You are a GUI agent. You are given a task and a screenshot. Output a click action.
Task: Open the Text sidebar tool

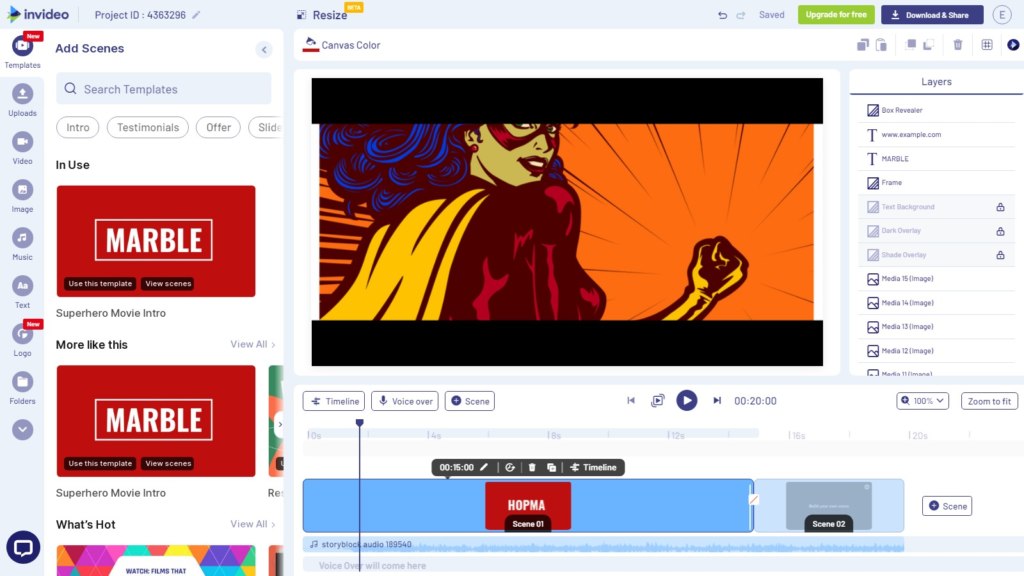coord(22,292)
